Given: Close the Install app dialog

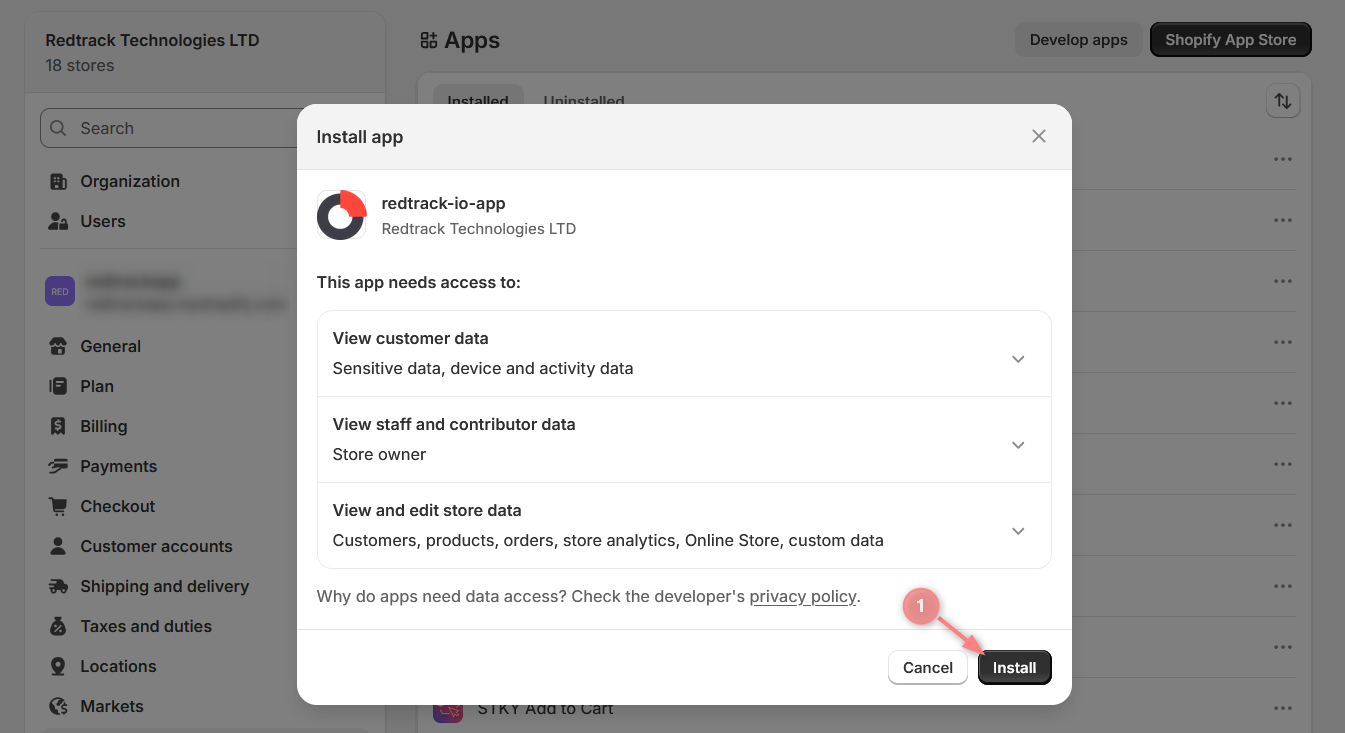Looking at the screenshot, I should (x=1039, y=137).
